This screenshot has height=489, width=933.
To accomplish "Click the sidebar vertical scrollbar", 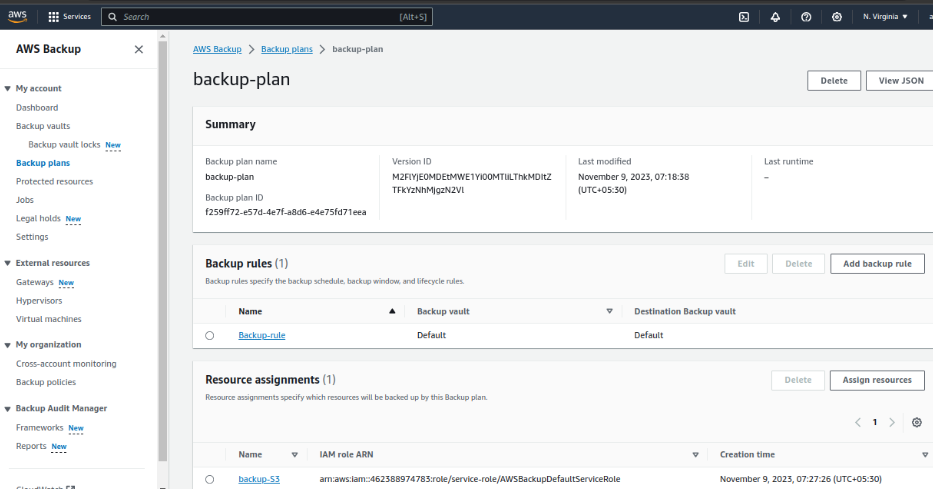I will pyautogui.click(x=162, y=250).
